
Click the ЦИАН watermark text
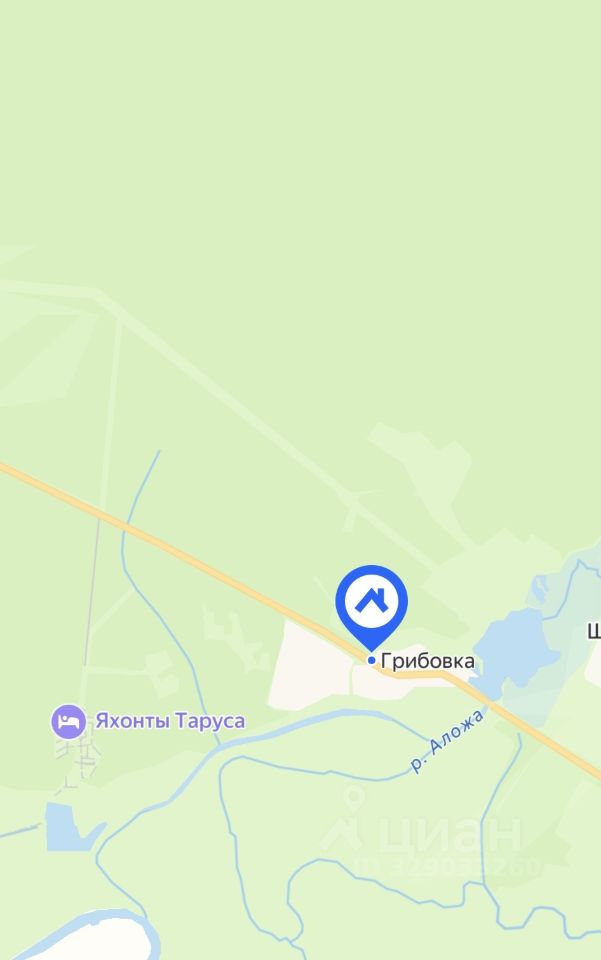coord(450,833)
